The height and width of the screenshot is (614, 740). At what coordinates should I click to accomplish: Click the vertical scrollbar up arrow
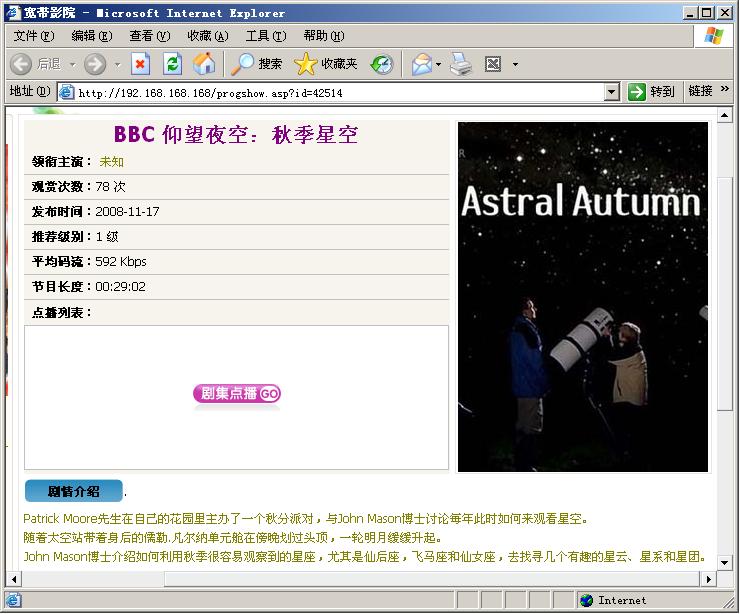[724, 116]
